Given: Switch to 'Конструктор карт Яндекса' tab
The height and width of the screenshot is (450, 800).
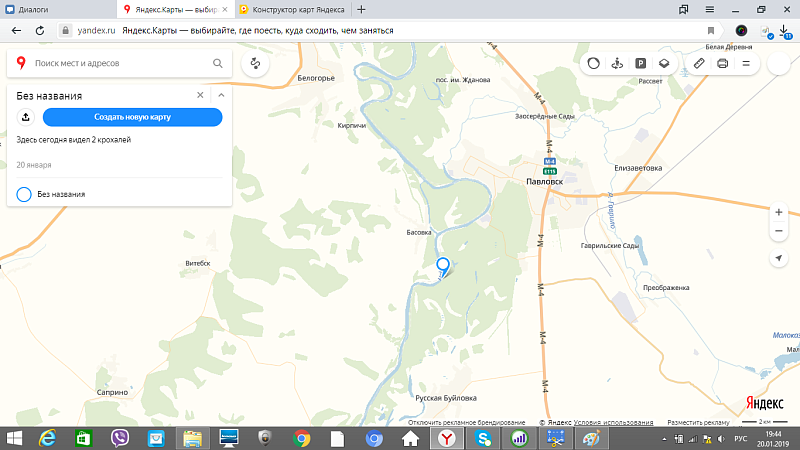Looking at the screenshot, I should 293,9.
